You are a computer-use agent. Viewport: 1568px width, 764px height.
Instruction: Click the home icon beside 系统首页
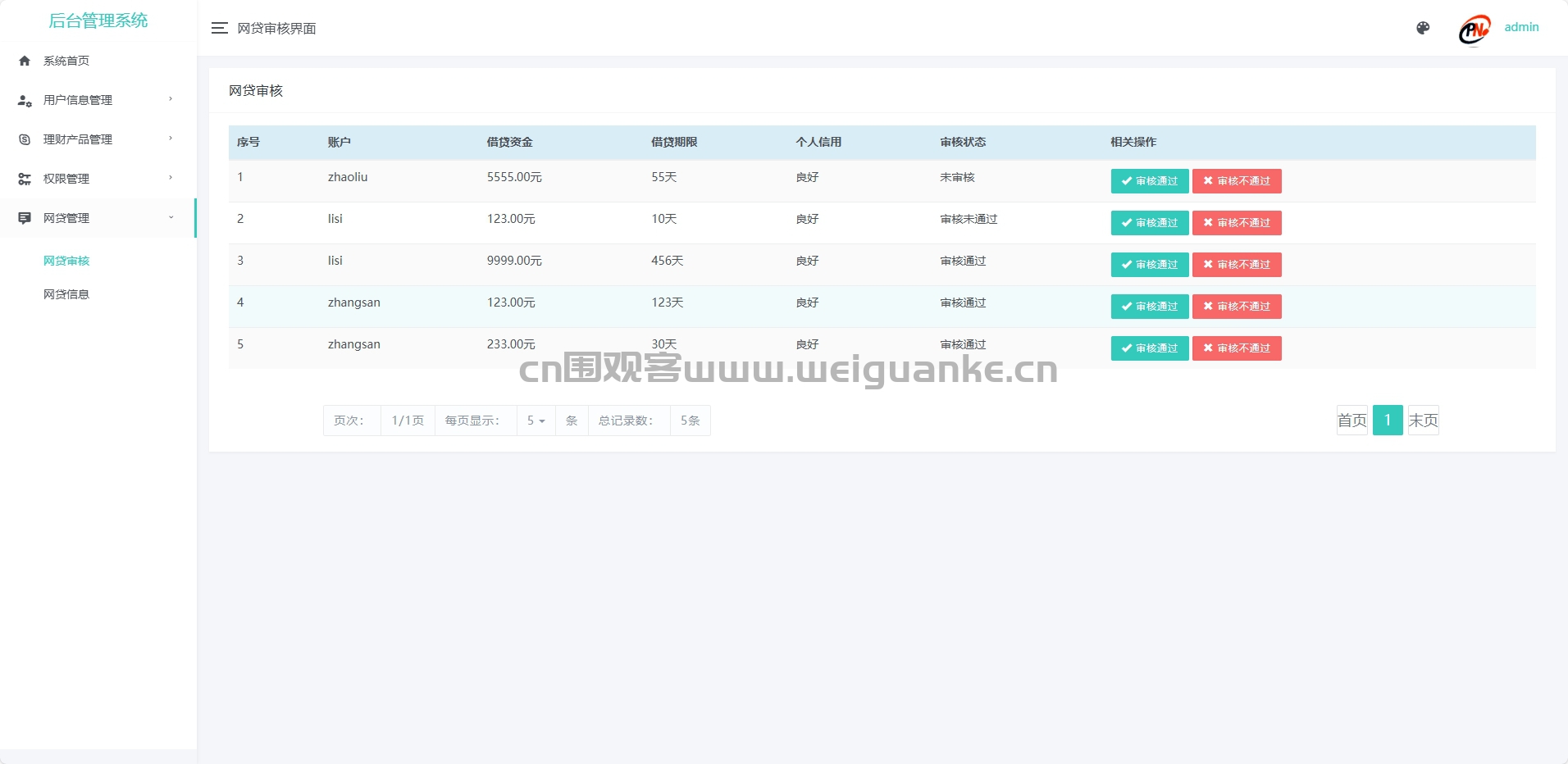(25, 61)
